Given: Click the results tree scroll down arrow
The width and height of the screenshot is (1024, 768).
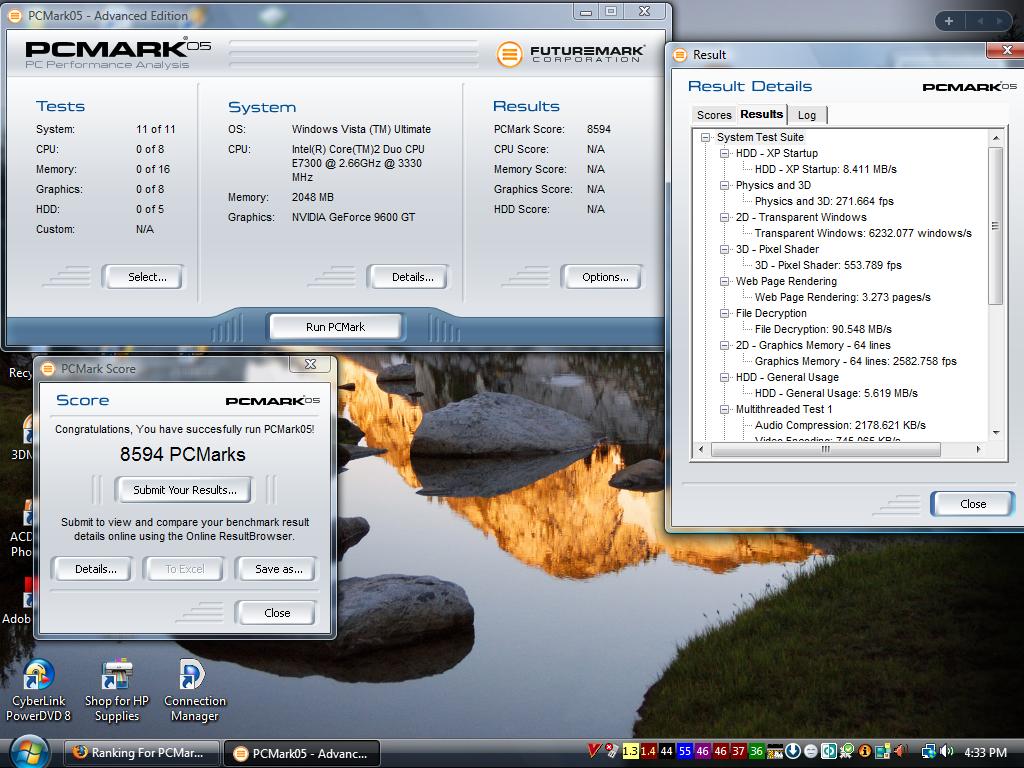Looking at the screenshot, I should pos(995,432).
